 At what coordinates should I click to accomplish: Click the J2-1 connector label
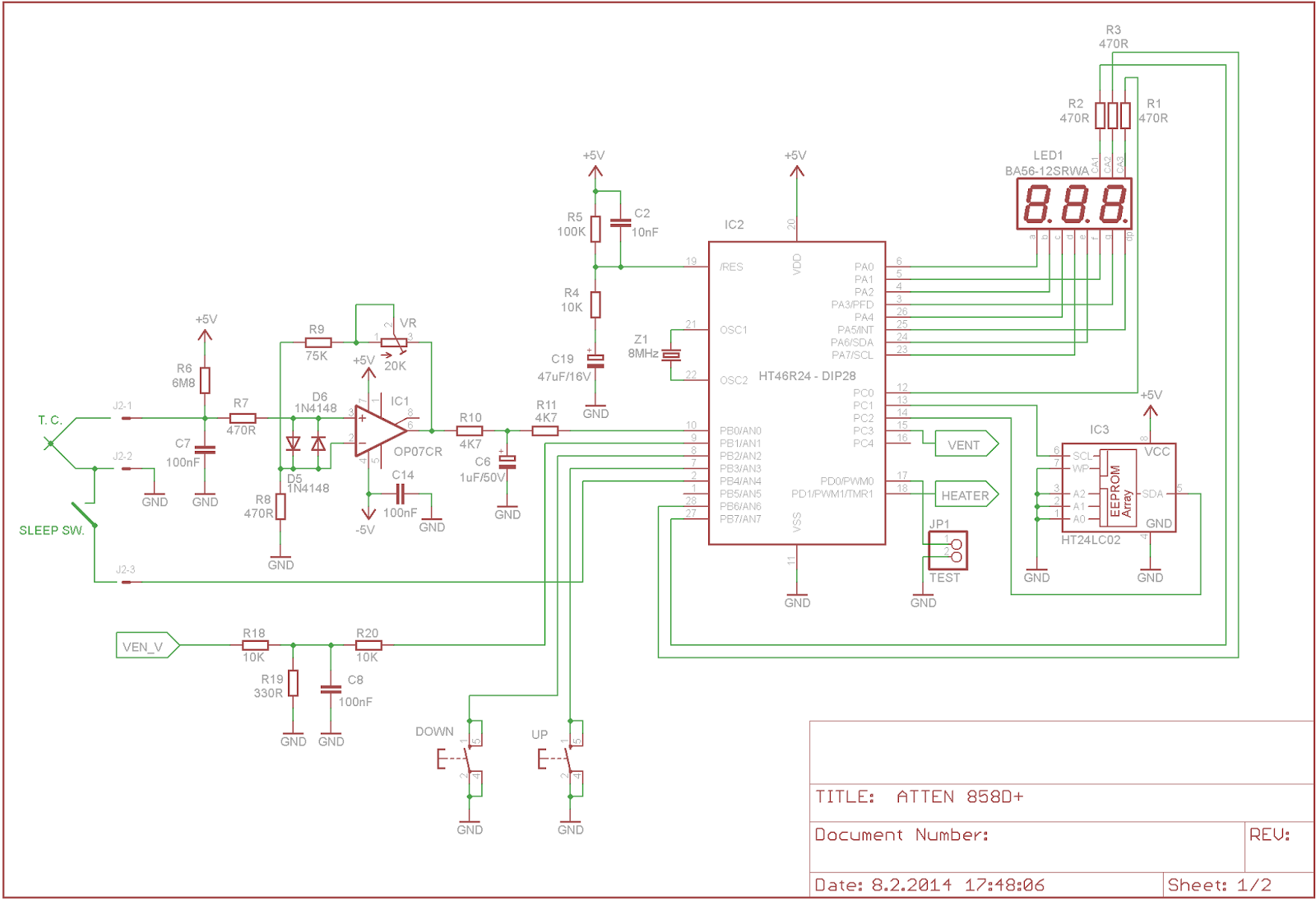pyautogui.click(x=123, y=406)
